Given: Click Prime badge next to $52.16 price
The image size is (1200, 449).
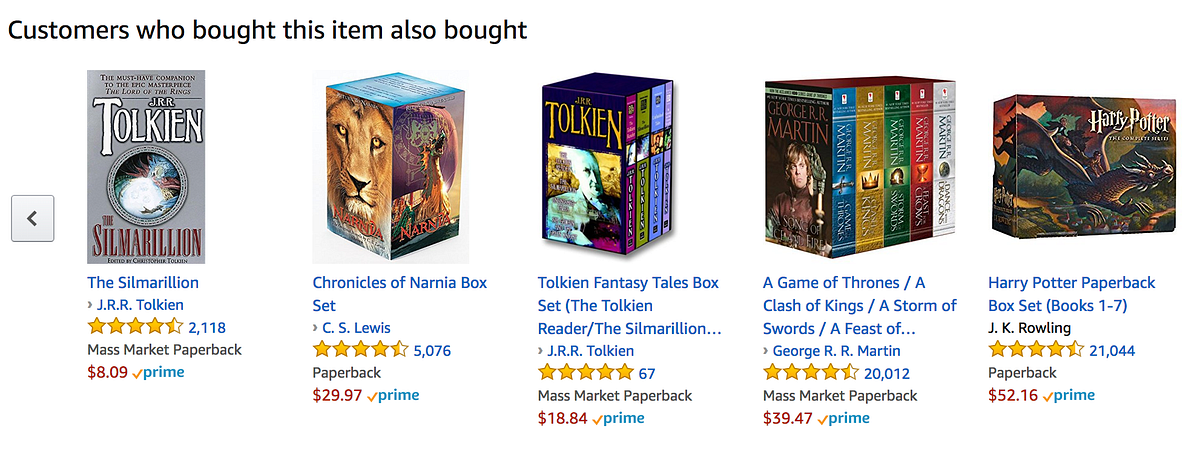Looking at the screenshot, I should pyautogui.click(x=1070, y=395).
